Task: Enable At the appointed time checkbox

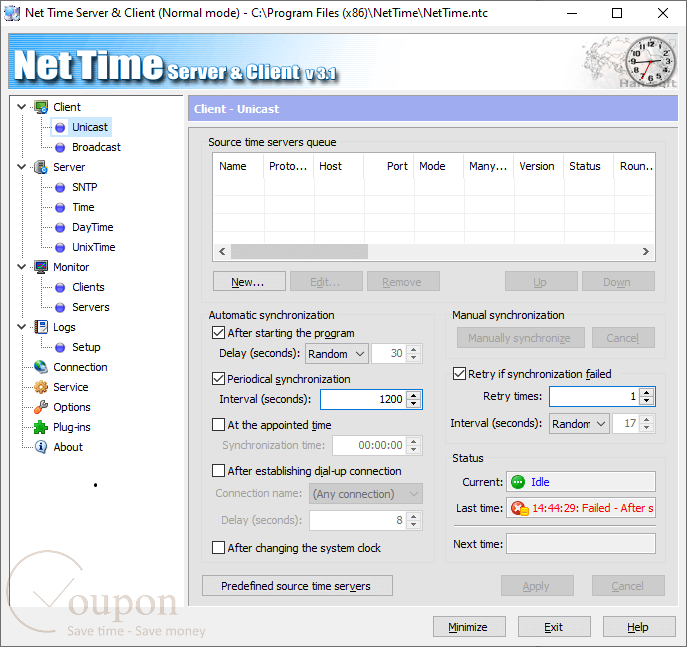Action: coord(218,424)
